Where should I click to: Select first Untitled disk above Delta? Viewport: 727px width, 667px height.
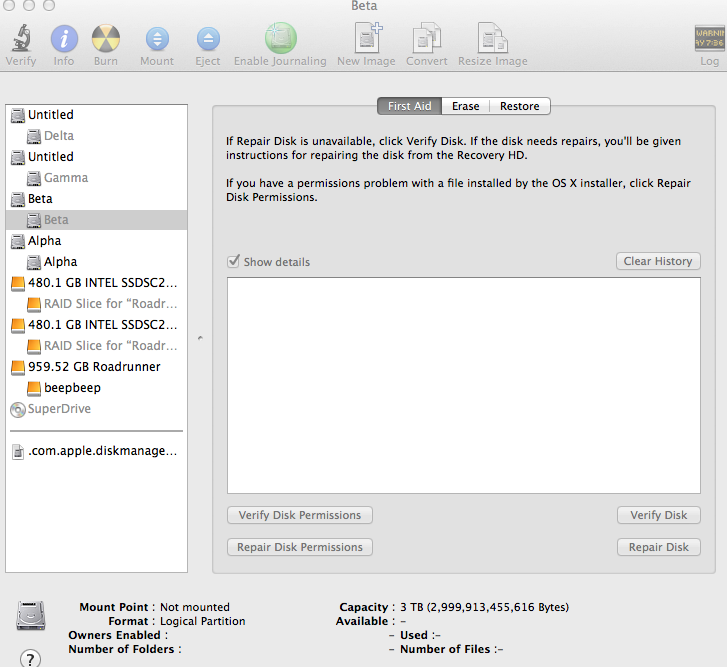coord(96,114)
